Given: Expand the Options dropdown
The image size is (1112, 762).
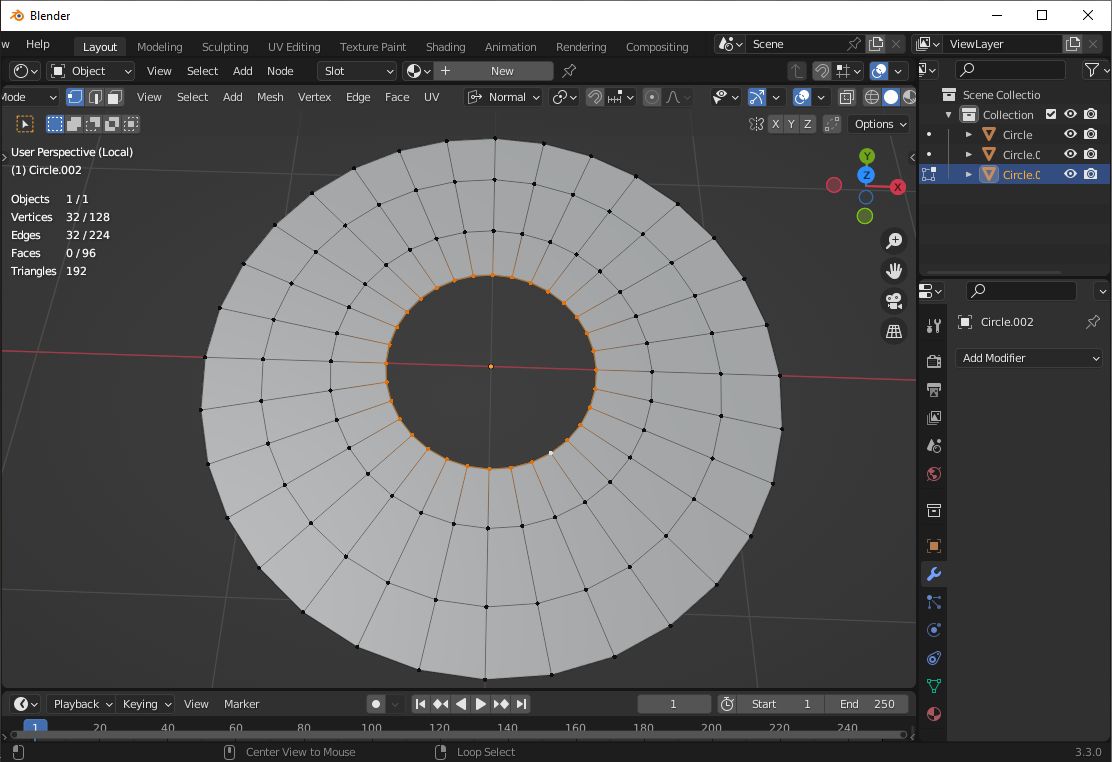Looking at the screenshot, I should [879, 124].
